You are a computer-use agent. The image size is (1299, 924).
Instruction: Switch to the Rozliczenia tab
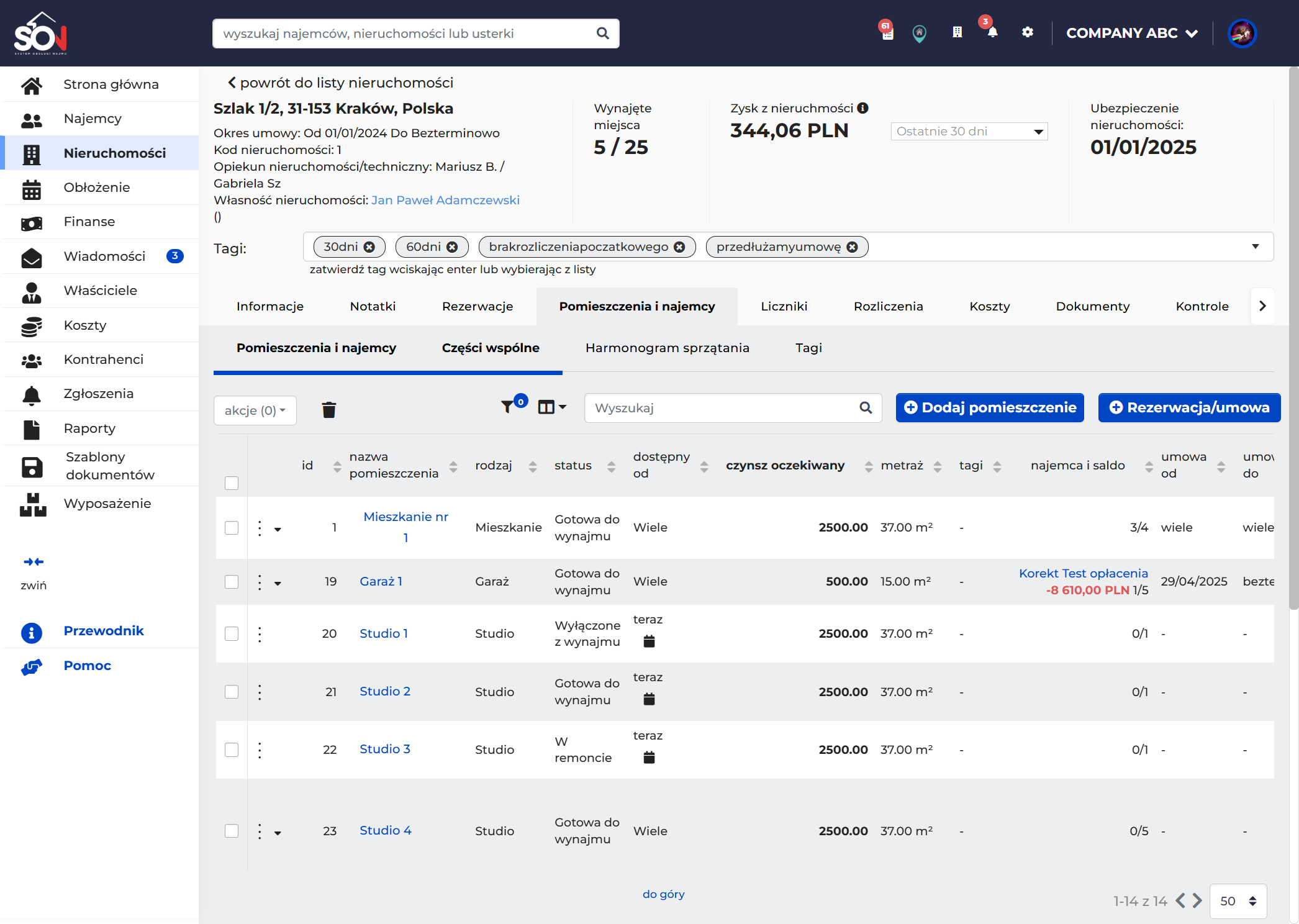[888, 306]
